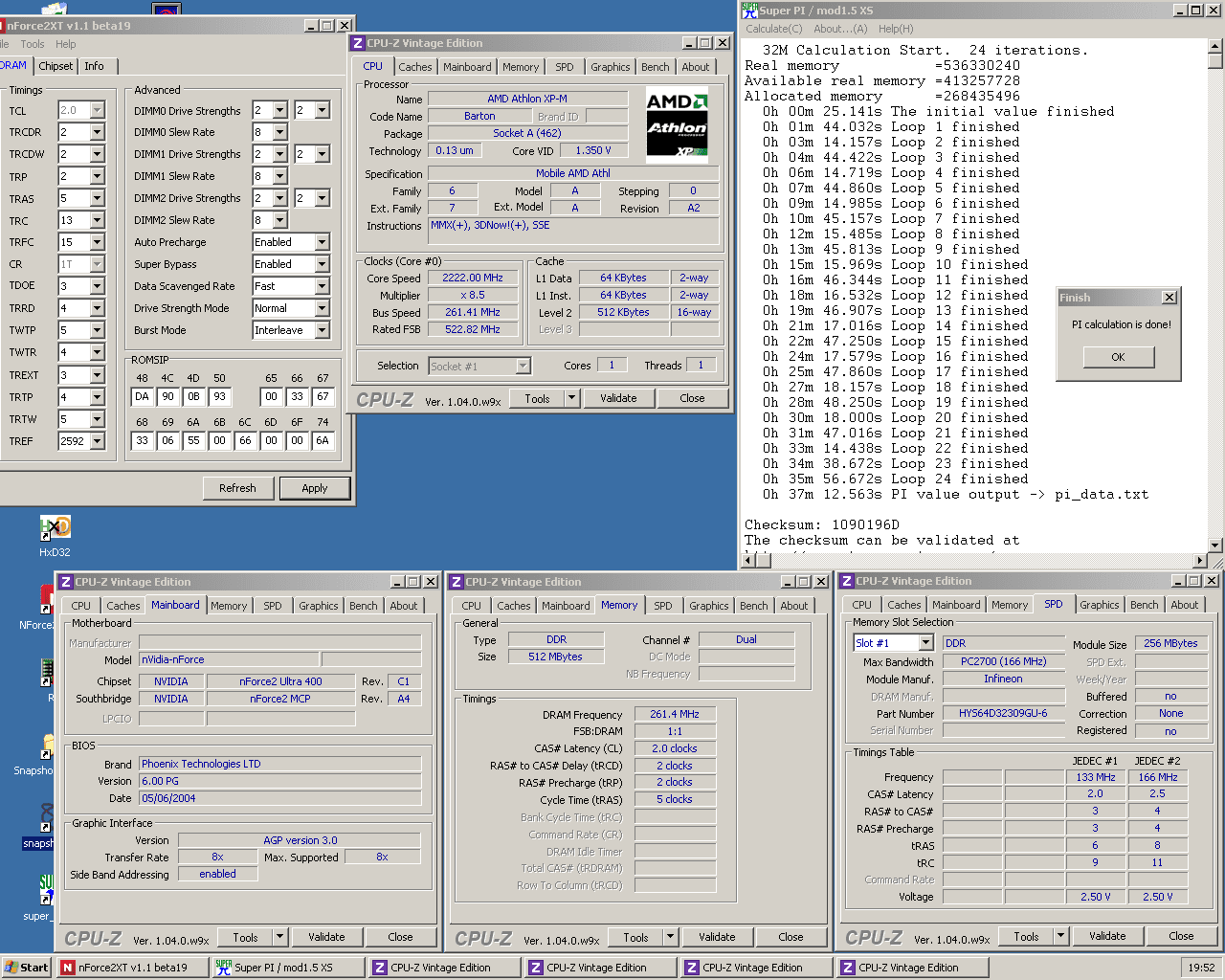The image size is (1225, 980).
Task: Expand the TRFC timing dropdown
Action: click(97, 242)
